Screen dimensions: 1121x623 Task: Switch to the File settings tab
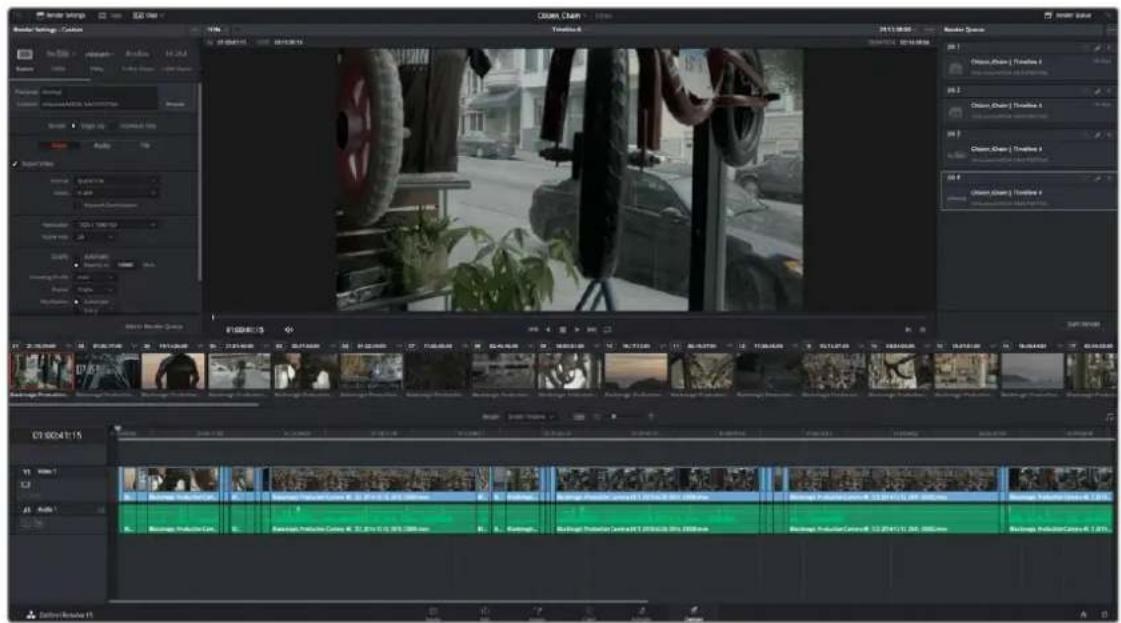[145, 146]
